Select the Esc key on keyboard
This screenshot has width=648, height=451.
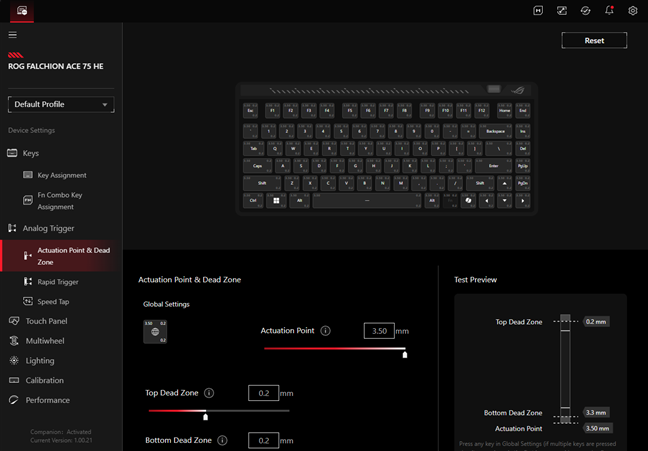coord(250,111)
